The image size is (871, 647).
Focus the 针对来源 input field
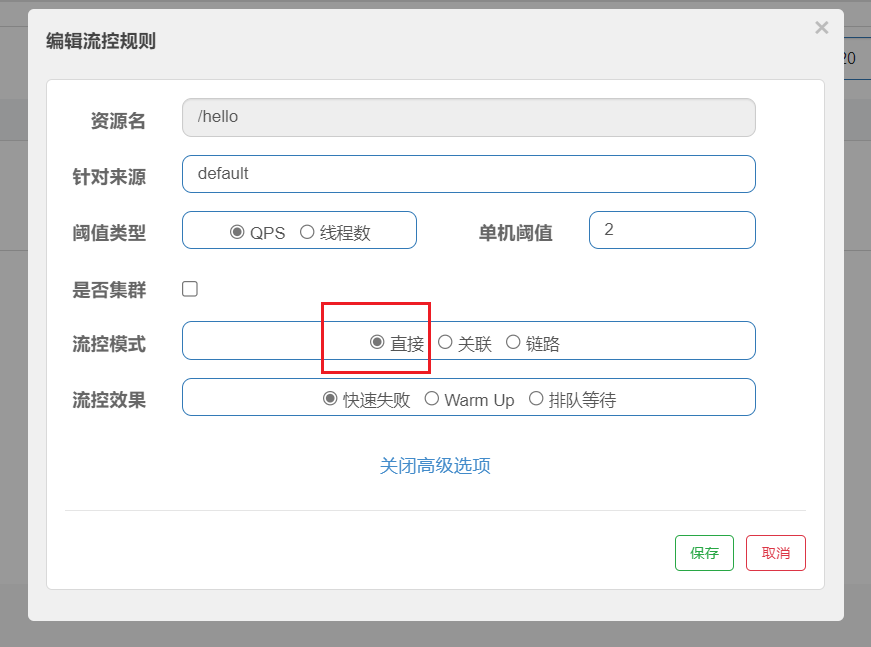[x=468, y=174]
